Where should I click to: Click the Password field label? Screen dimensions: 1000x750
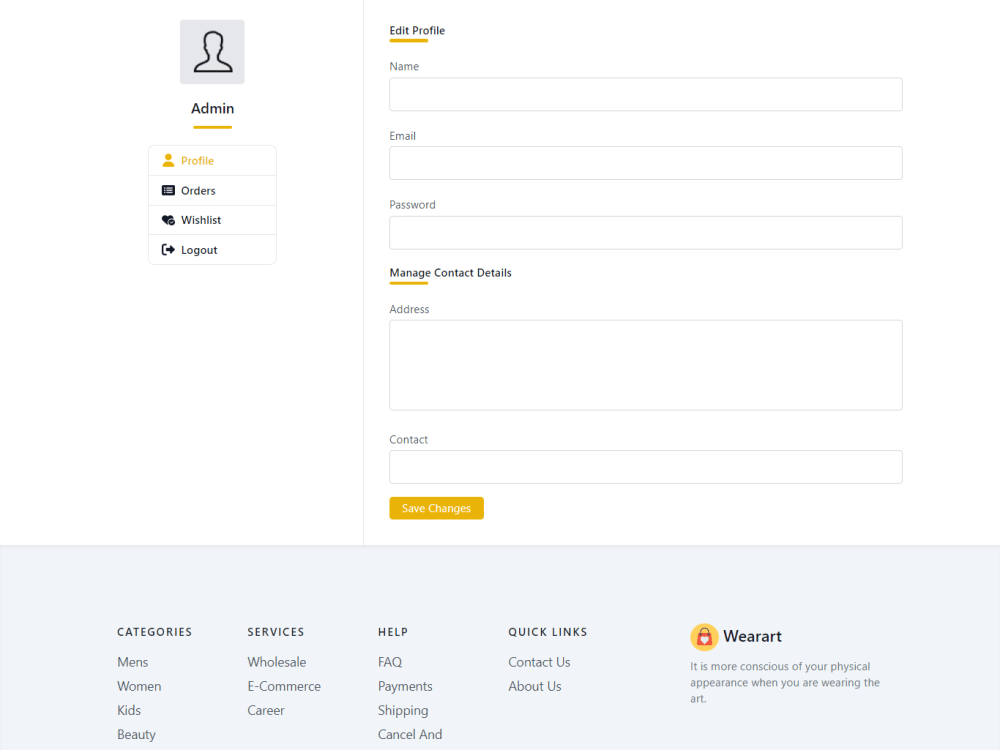(413, 205)
